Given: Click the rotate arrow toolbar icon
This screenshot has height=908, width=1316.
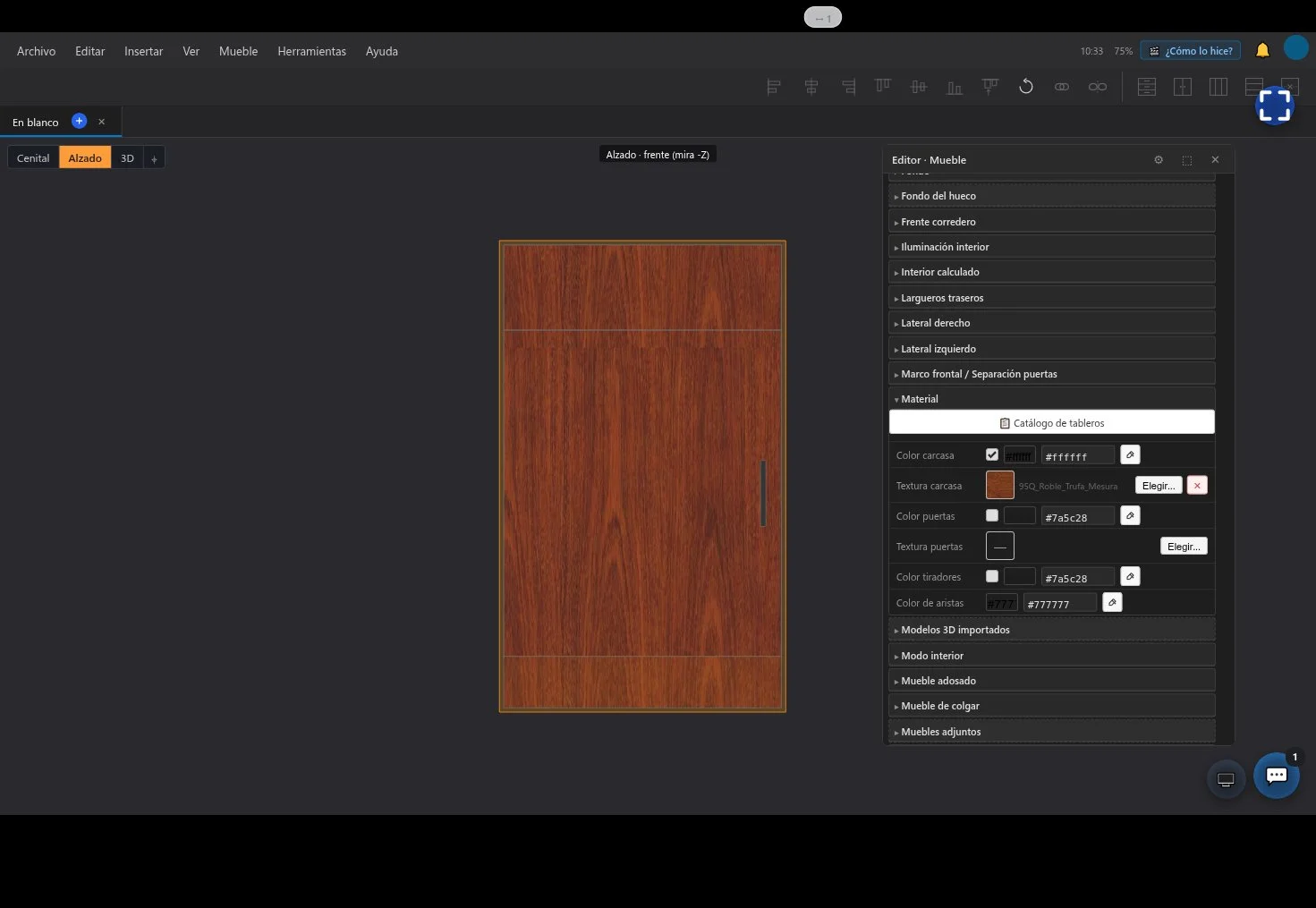Looking at the screenshot, I should (x=1026, y=87).
